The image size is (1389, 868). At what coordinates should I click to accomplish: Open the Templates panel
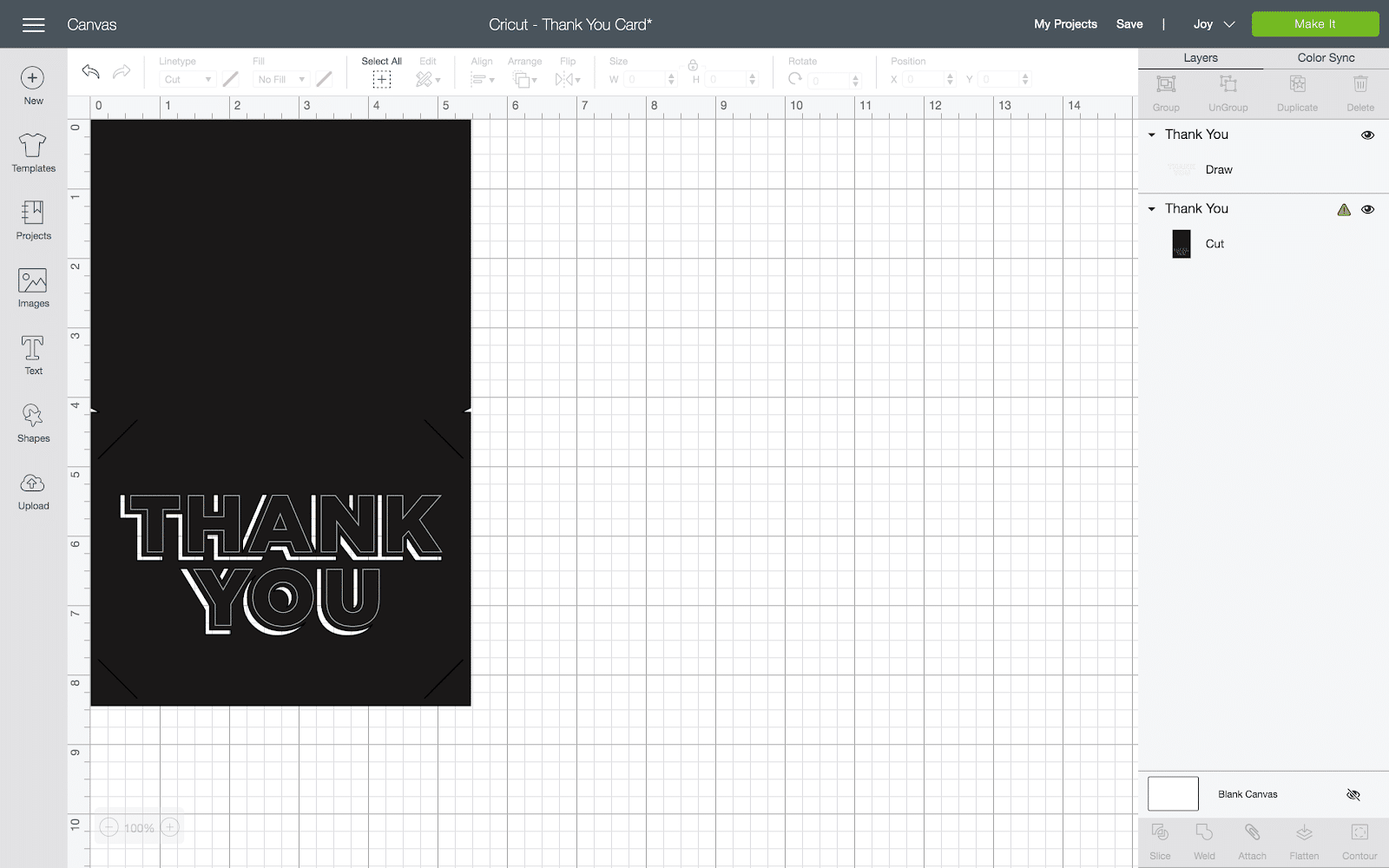33,144
